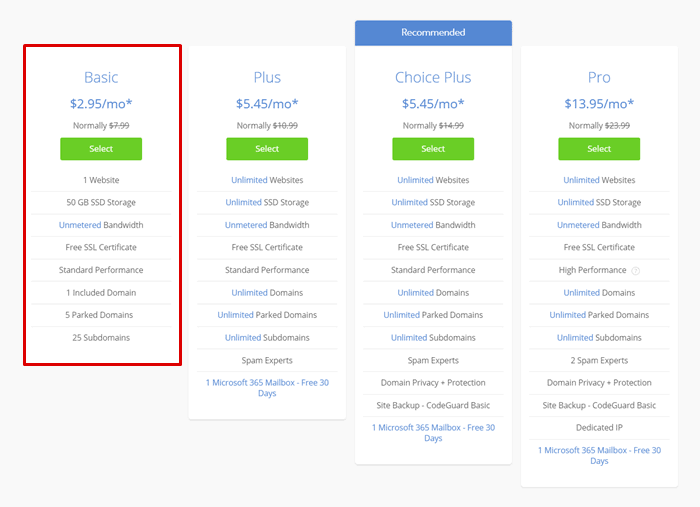Select the Choice Plus hosting plan

pos(433,149)
